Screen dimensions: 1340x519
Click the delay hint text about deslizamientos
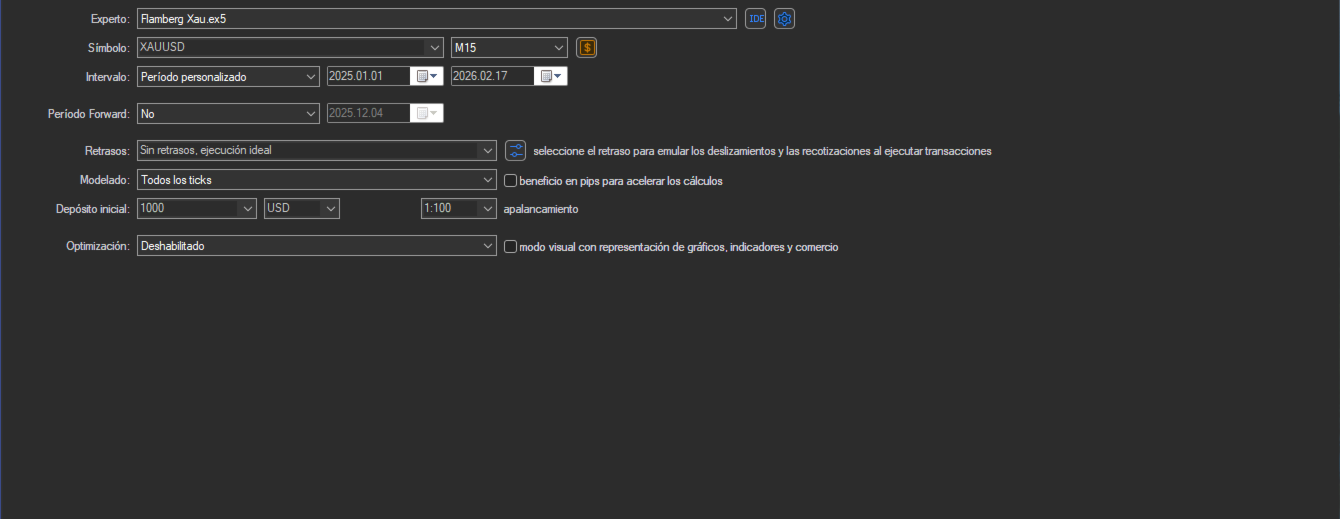coord(763,151)
